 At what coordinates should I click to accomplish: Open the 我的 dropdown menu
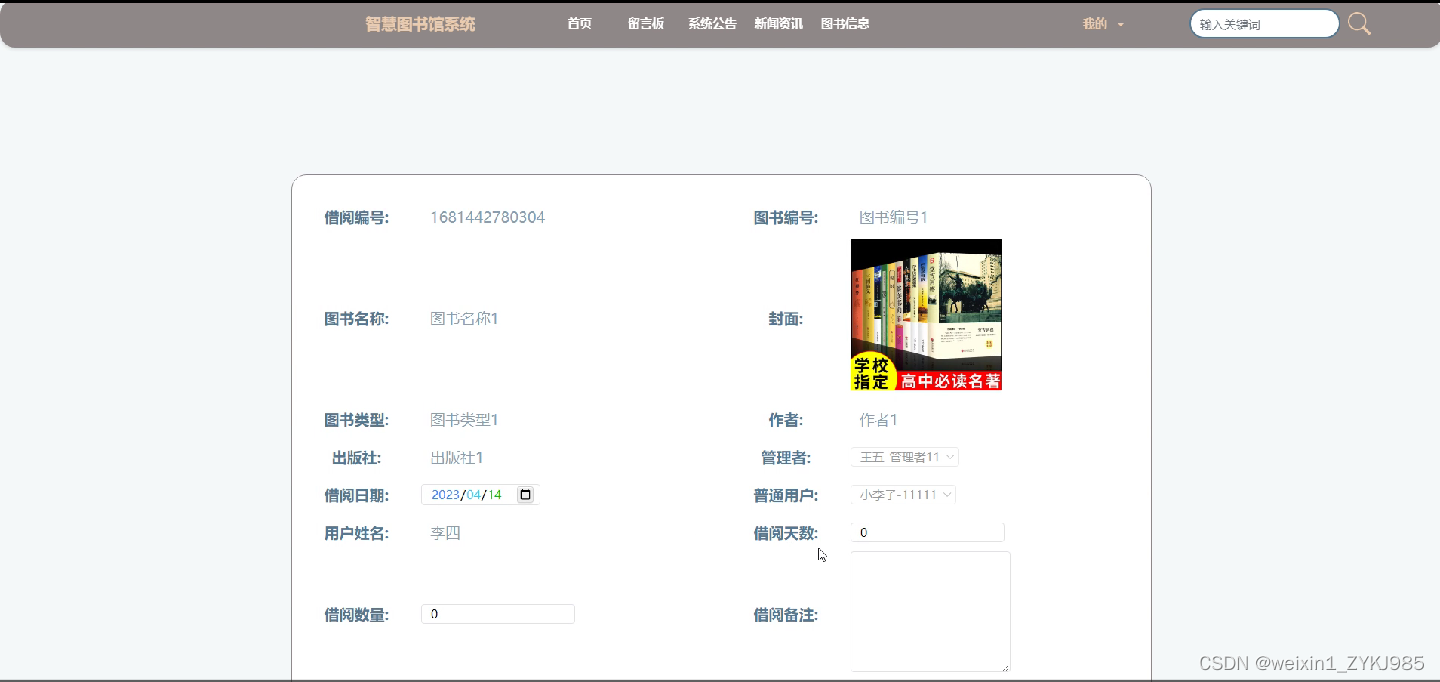(1103, 24)
